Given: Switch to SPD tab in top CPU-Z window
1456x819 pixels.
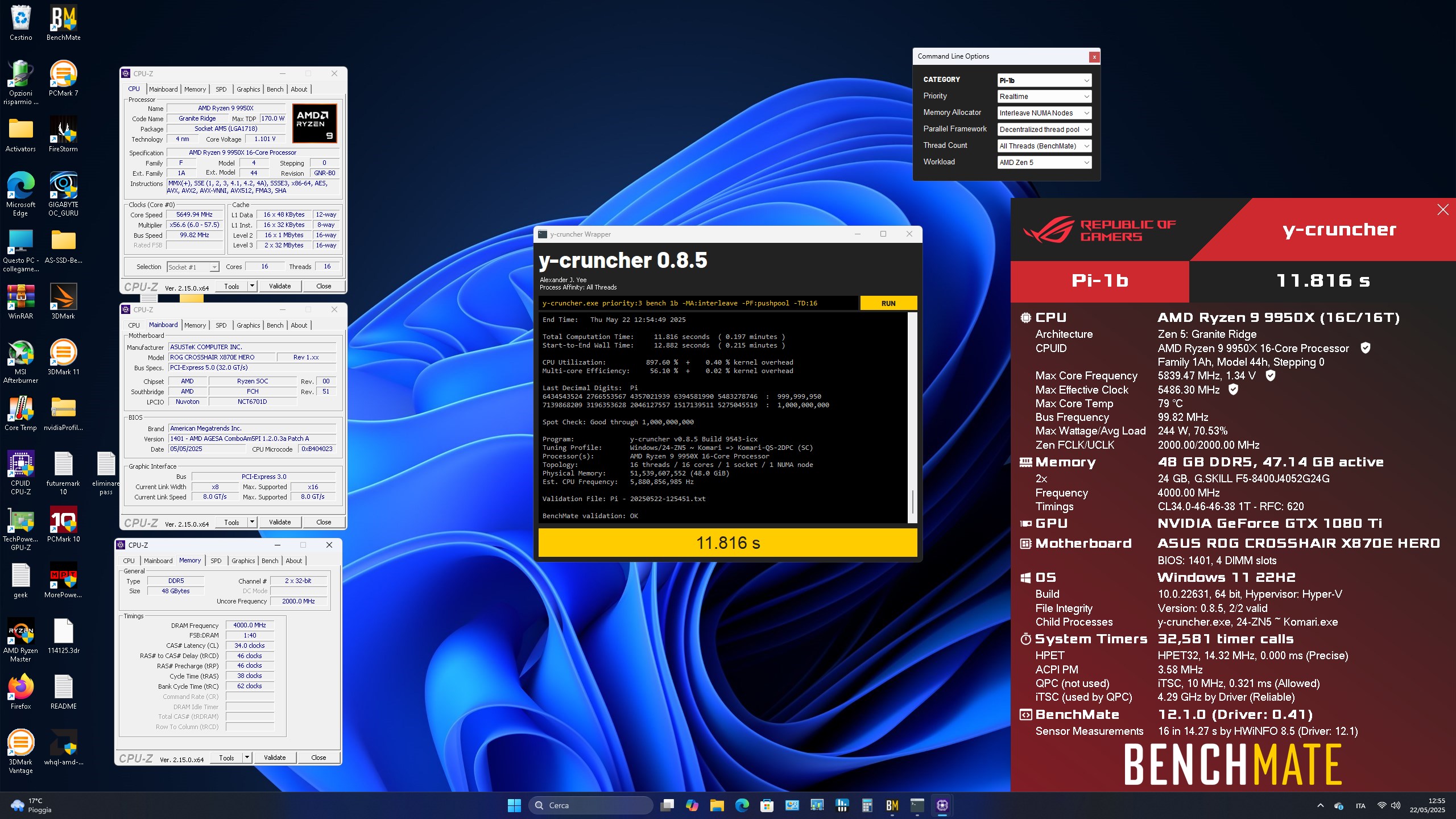Looking at the screenshot, I should point(221,89).
